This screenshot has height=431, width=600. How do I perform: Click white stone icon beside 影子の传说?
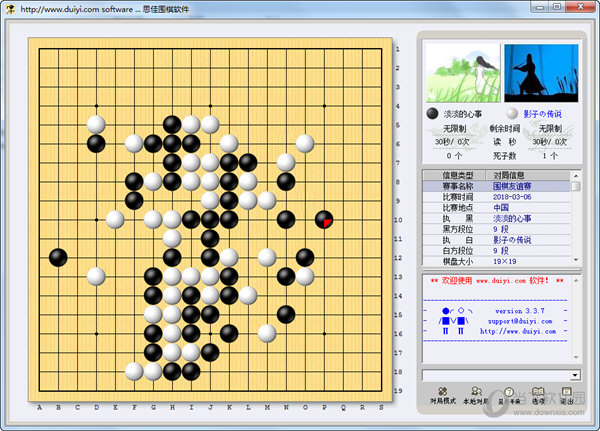point(512,113)
